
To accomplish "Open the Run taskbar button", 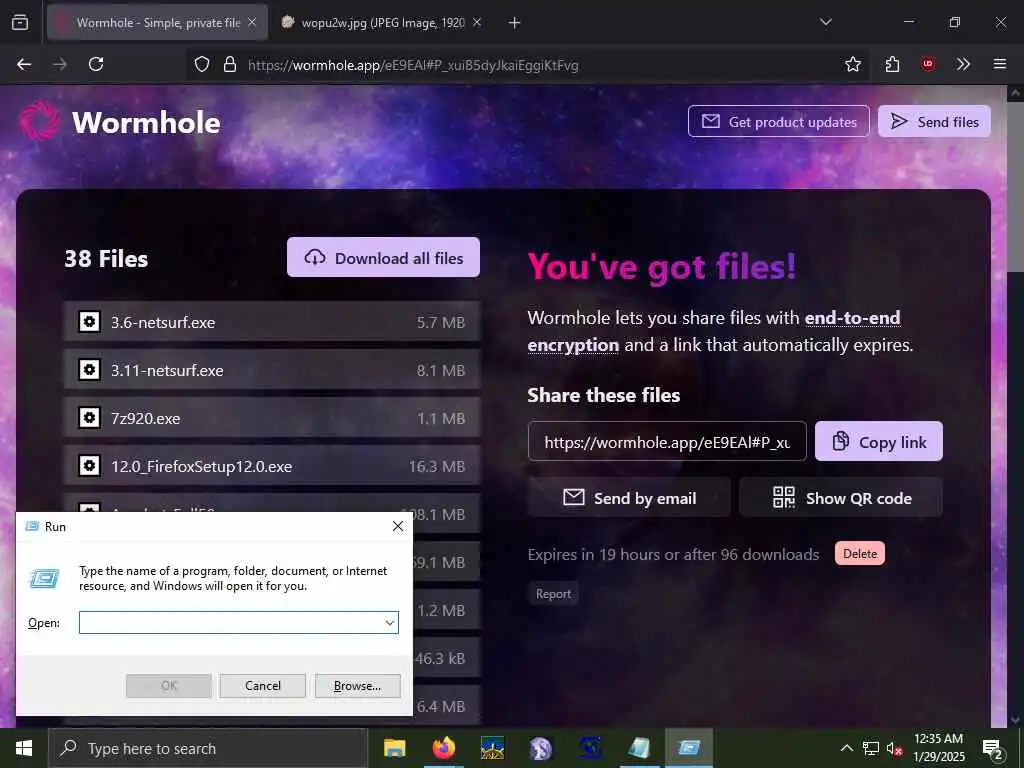I will [x=689, y=748].
